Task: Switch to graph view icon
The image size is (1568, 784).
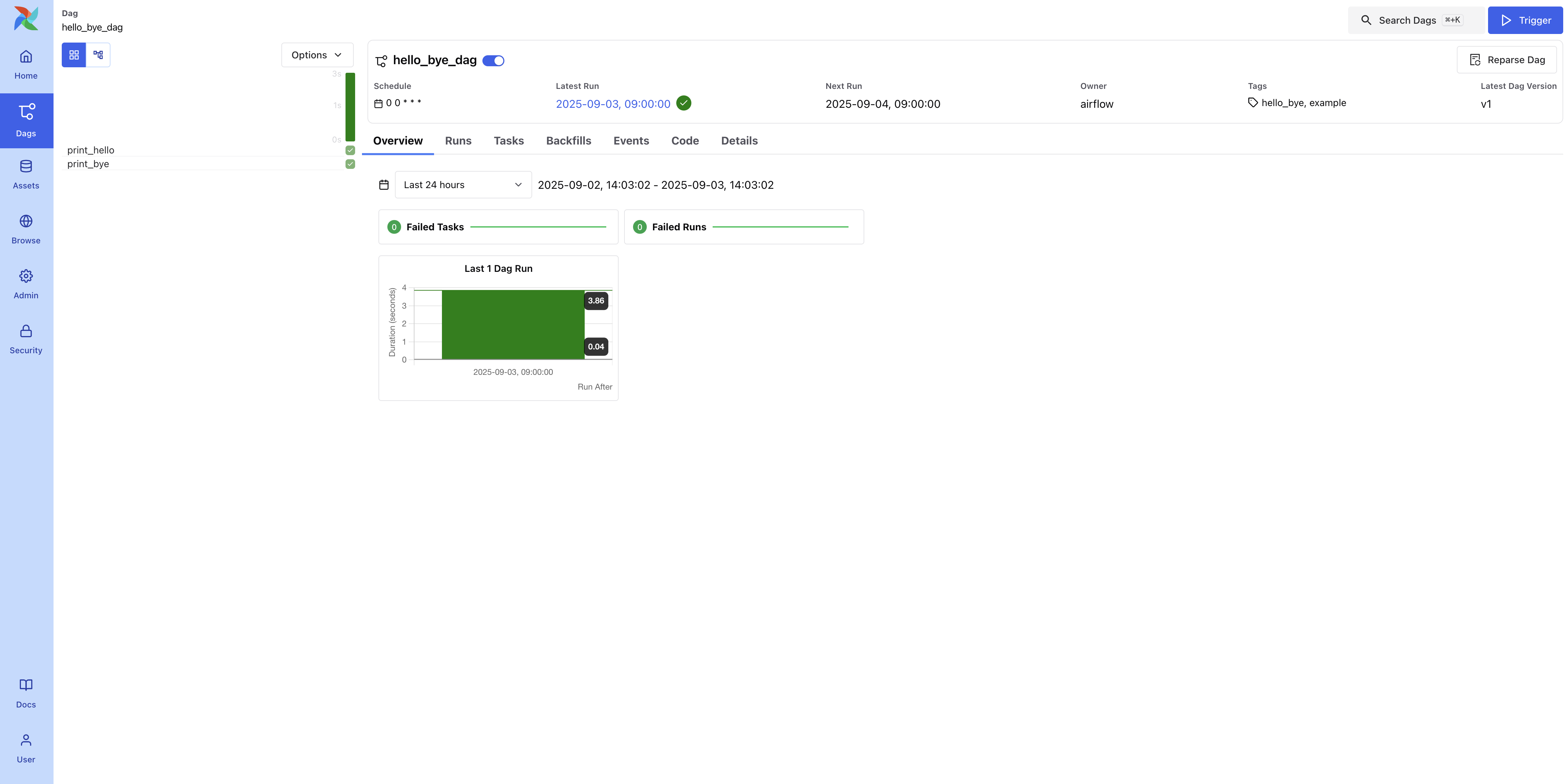Action: (98, 55)
